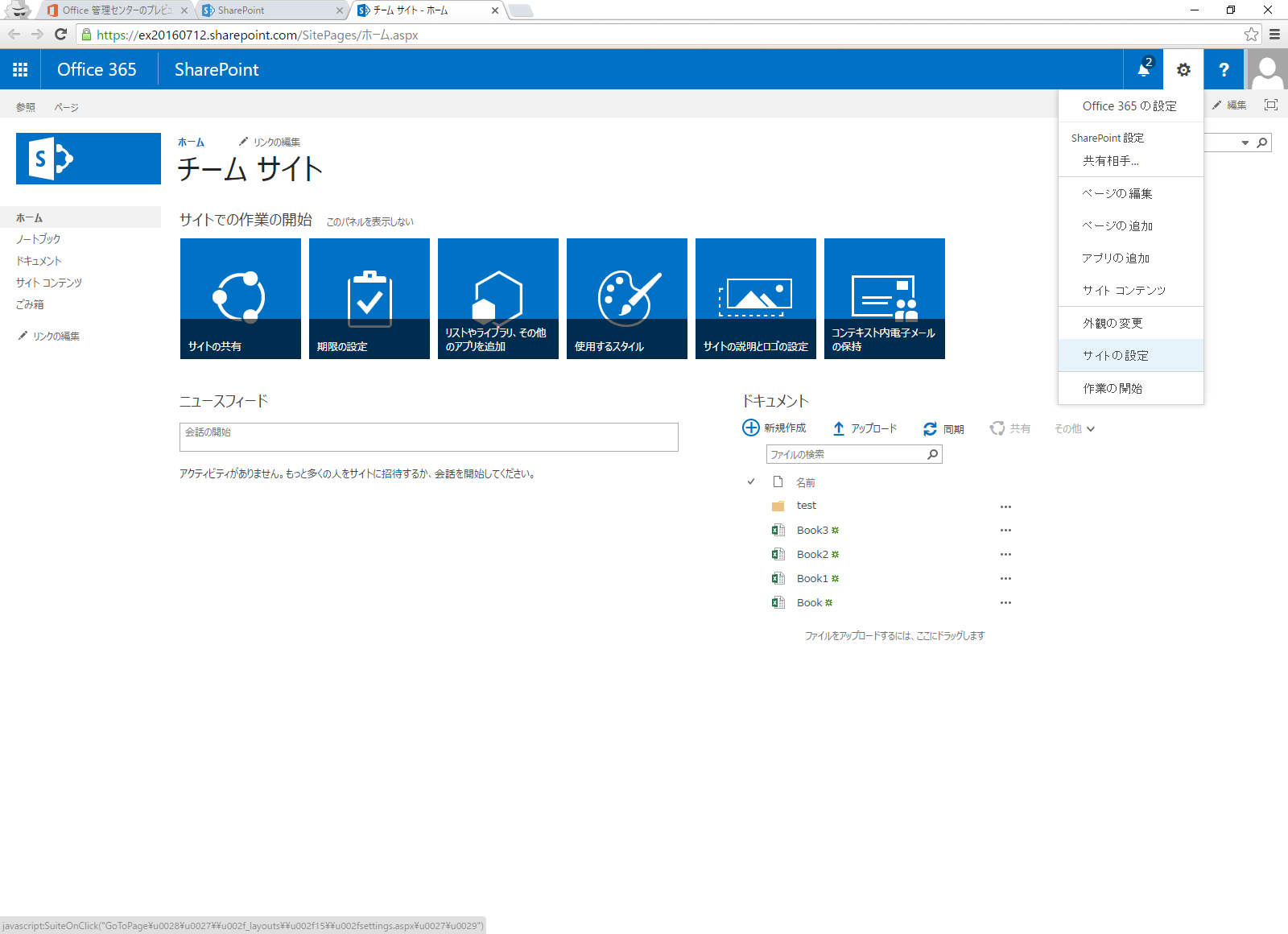Select アプリの追加 from settings menu
The image size is (1288, 934).
1131,258
